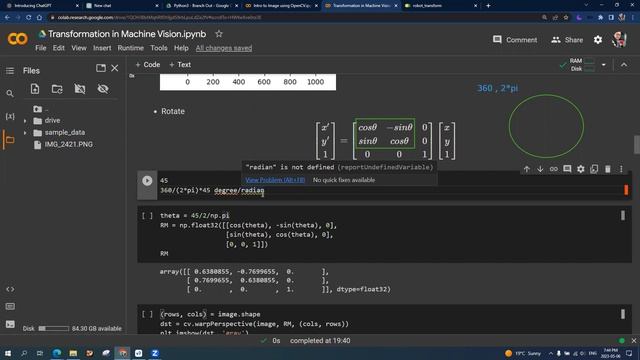
Task: Expand the drive folder
Action: tap(25, 121)
